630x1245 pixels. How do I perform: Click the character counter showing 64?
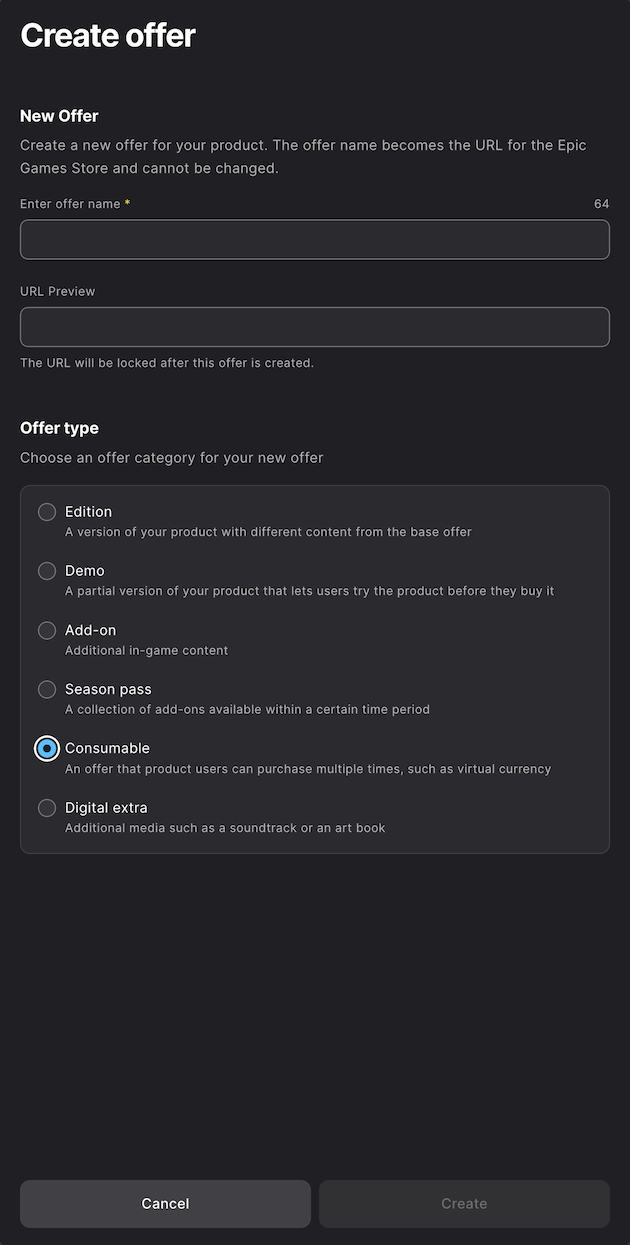pyautogui.click(x=600, y=203)
